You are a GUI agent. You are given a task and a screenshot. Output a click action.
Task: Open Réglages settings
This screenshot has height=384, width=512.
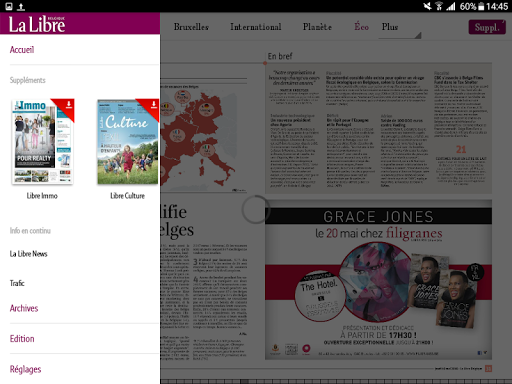25,369
